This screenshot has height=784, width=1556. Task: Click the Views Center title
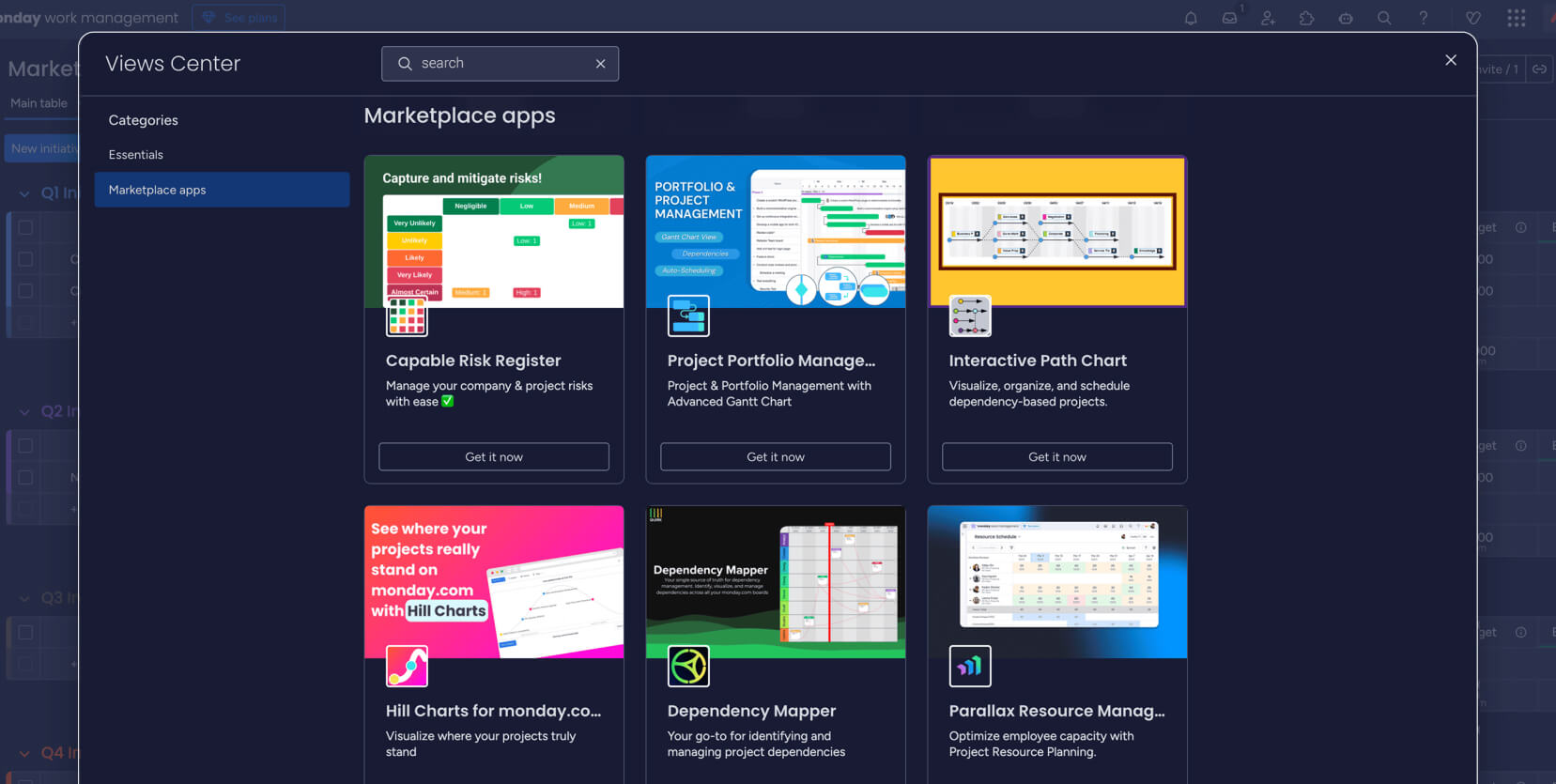pos(173,63)
